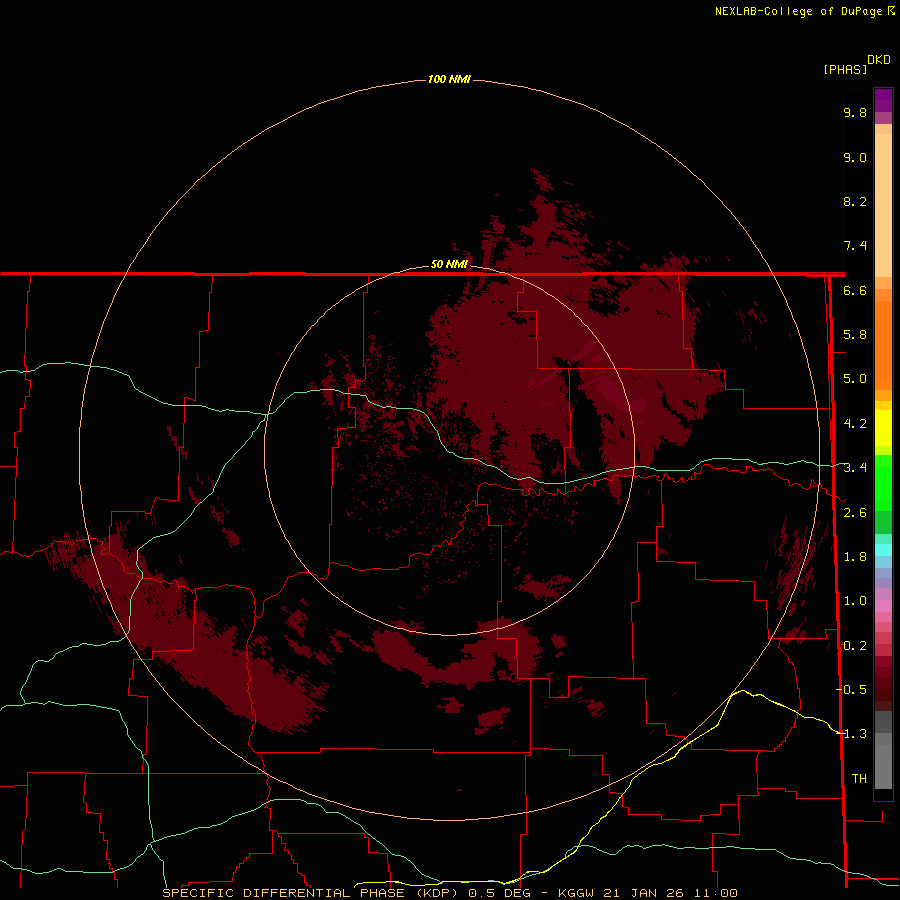Viewport: 900px width, 900px height.
Task: Click the 1.0 color scale value
Action: 855,601
